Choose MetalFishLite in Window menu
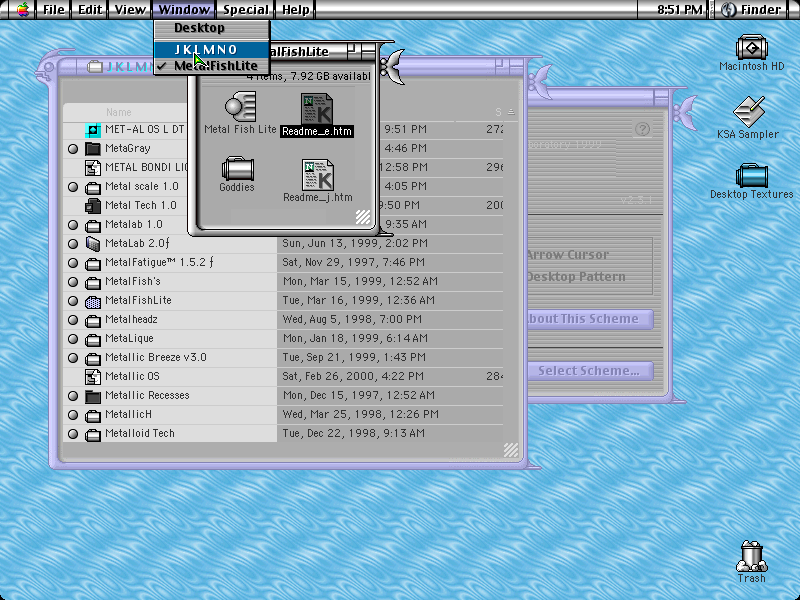The image size is (800, 600). point(212,66)
